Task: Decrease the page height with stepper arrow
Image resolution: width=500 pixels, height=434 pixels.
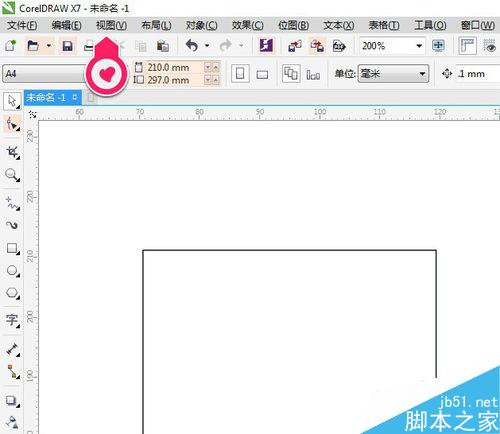Action: point(208,80)
